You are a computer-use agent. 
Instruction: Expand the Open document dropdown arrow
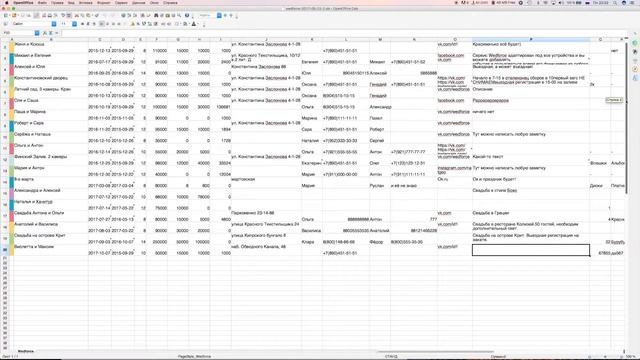18,16
